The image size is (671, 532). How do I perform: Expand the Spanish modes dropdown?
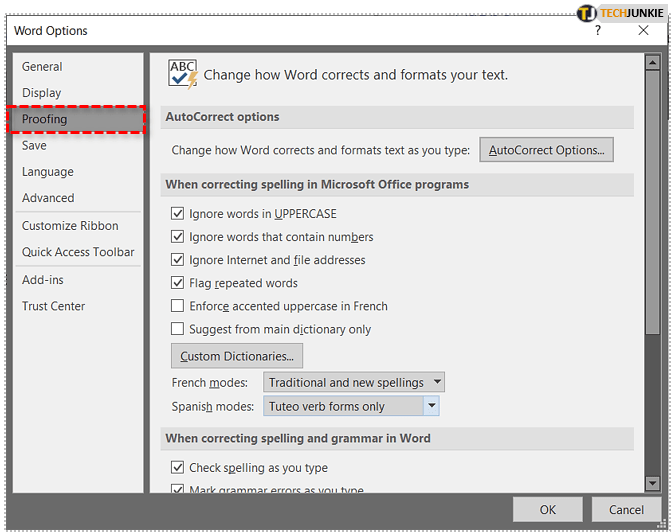pyautogui.click(x=431, y=407)
